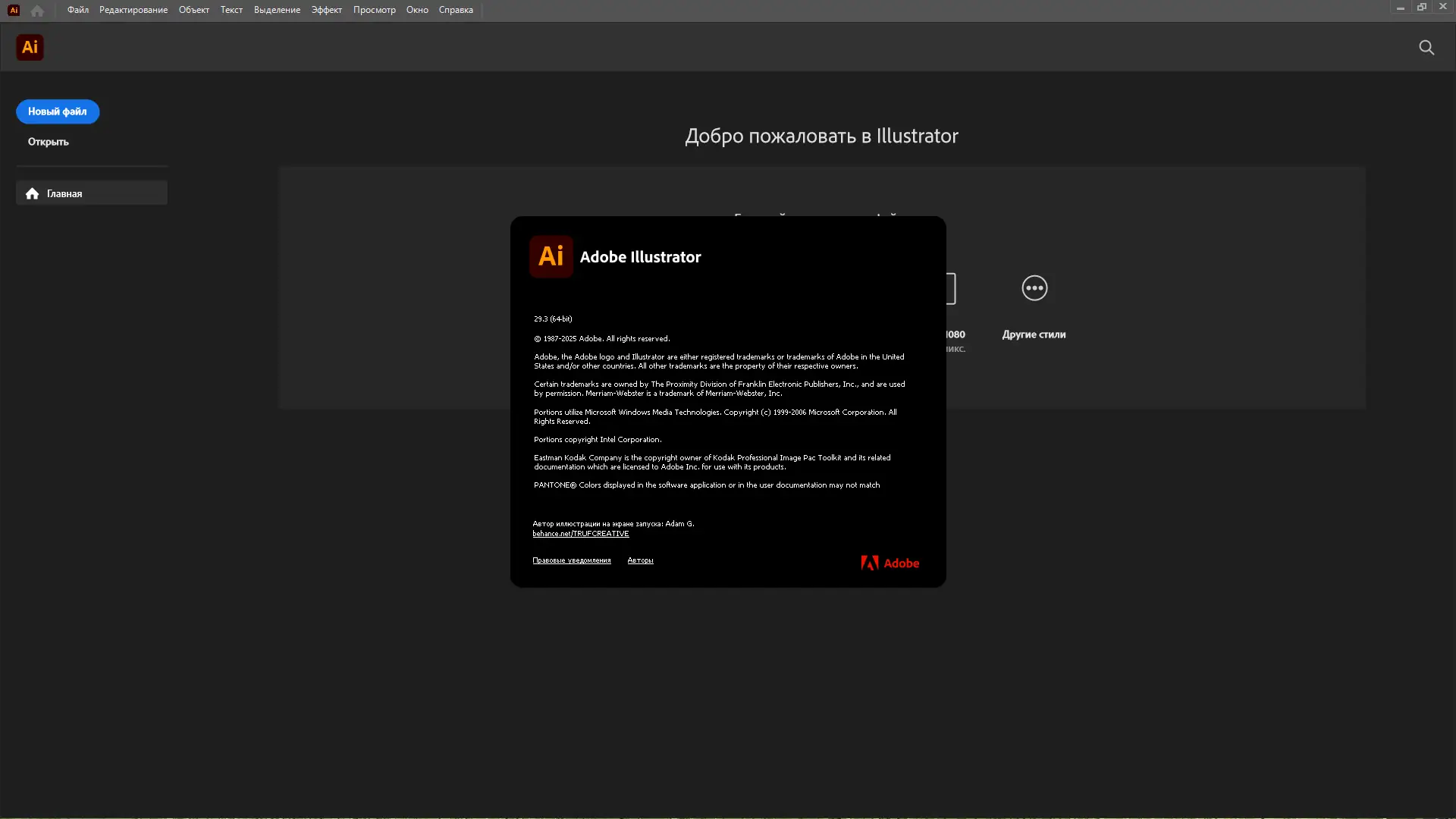Open the Окно menu

417,10
